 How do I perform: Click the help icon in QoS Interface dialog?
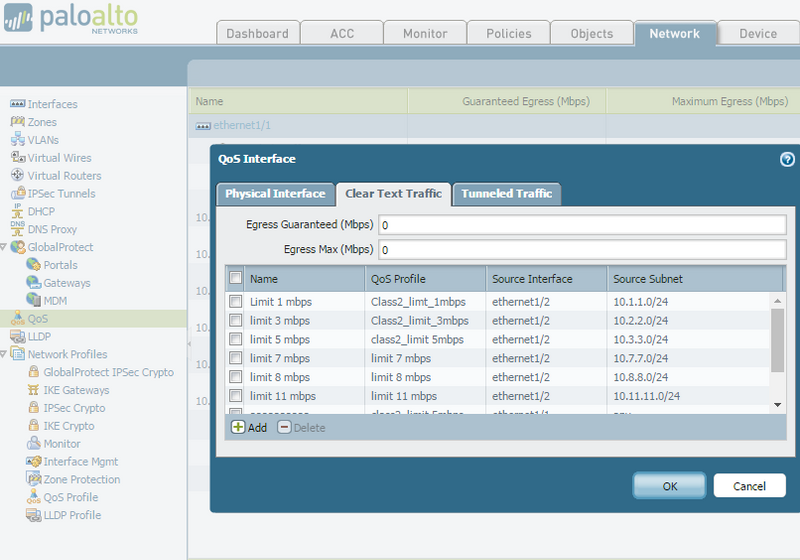tap(787, 159)
